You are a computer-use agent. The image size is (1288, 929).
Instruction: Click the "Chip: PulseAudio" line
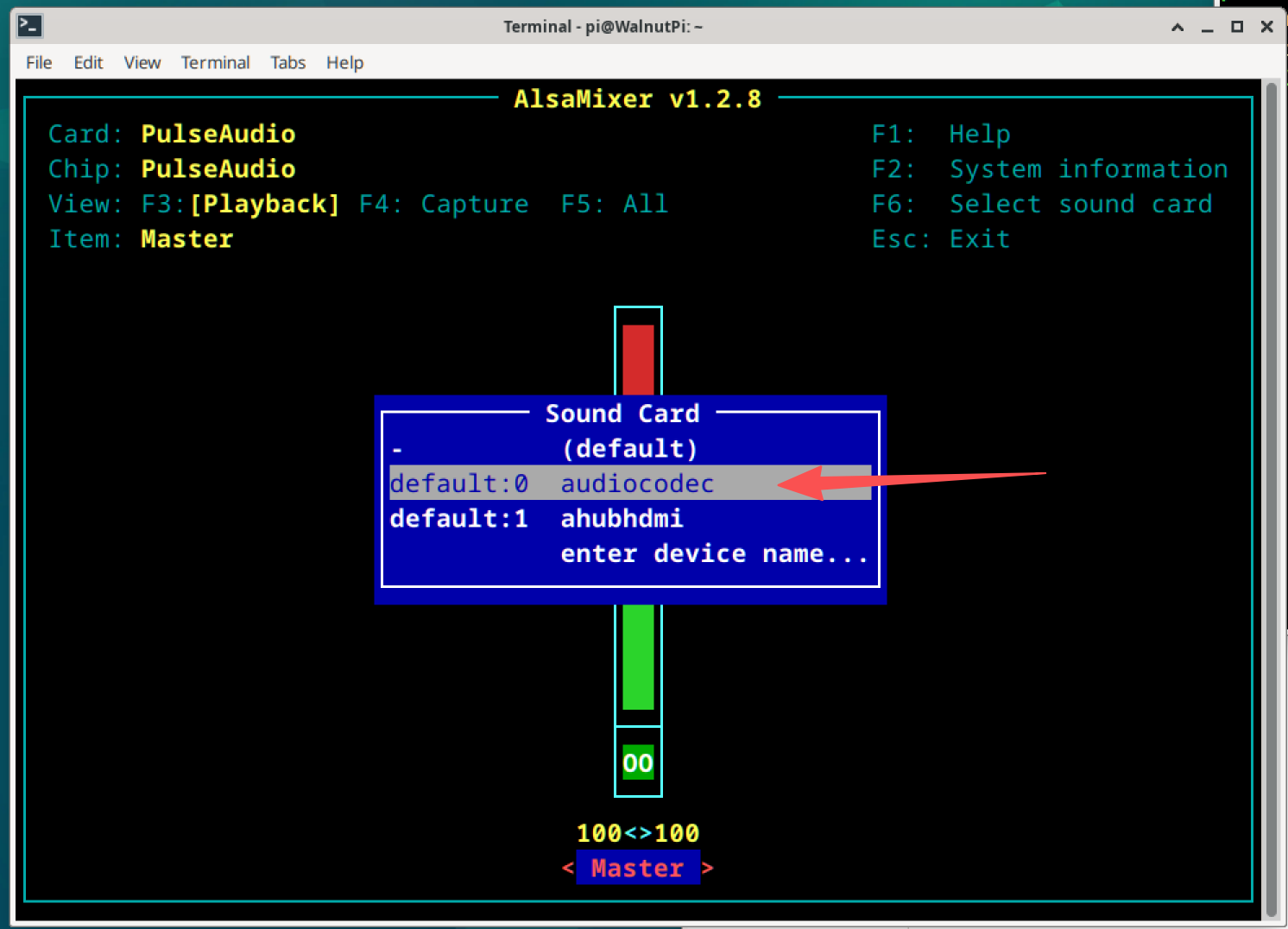(x=172, y=168)
